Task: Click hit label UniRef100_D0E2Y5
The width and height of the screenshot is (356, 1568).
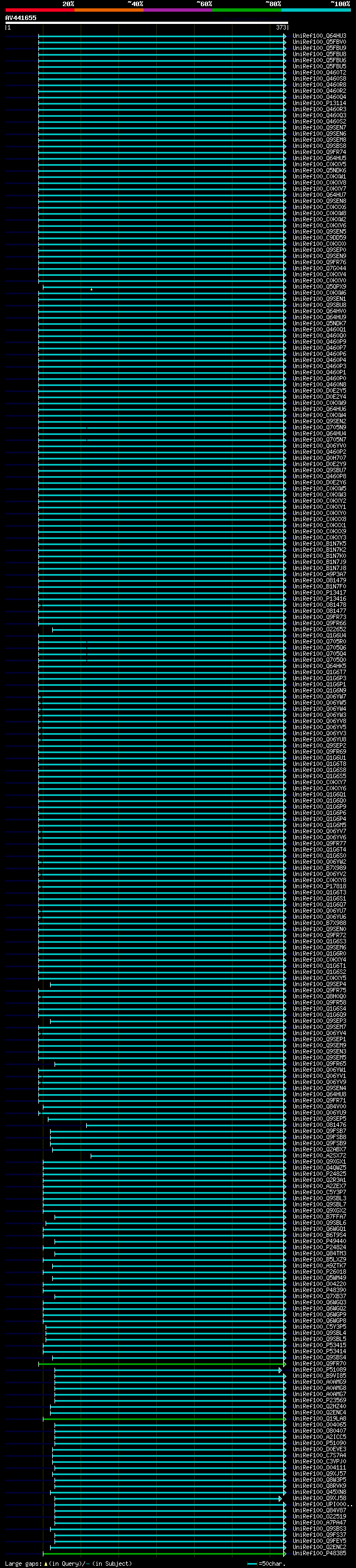Action: click(319, 392)
